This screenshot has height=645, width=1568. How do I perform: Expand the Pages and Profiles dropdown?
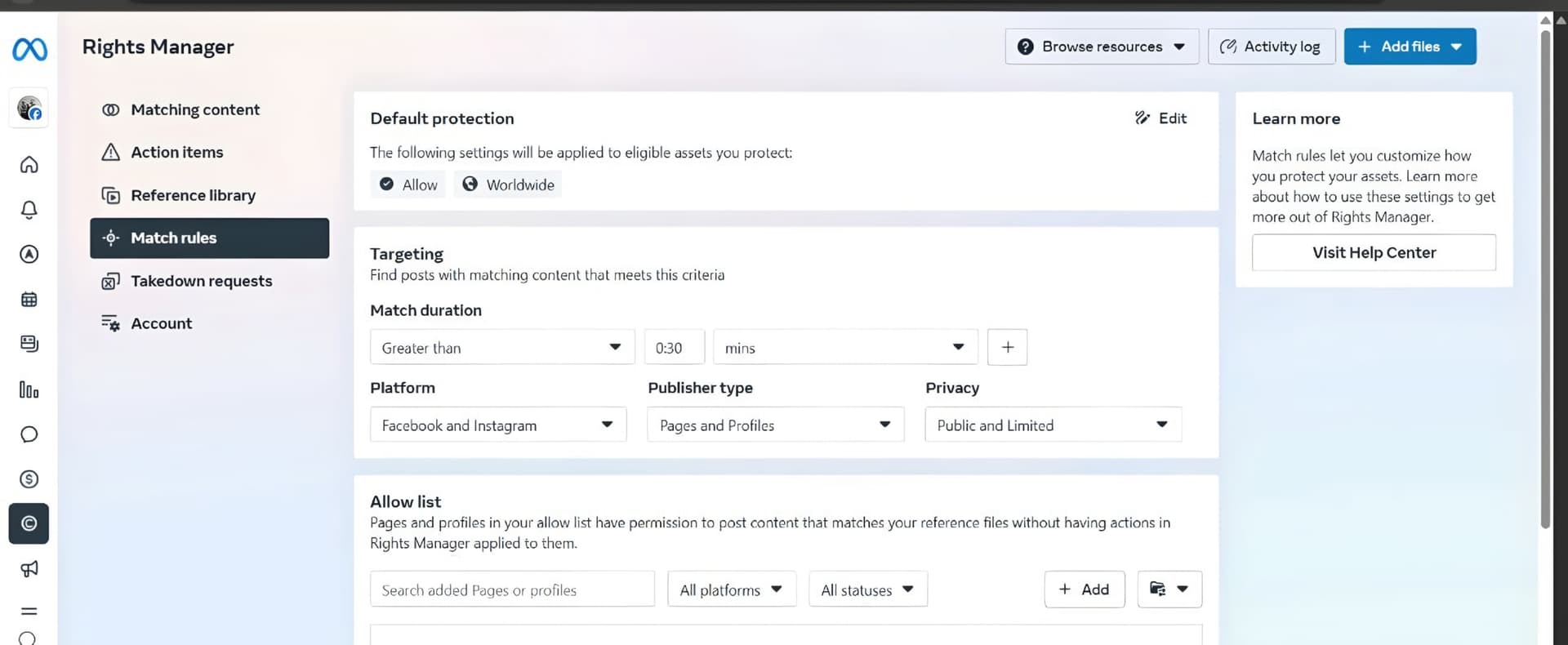(x=775, y=425)
